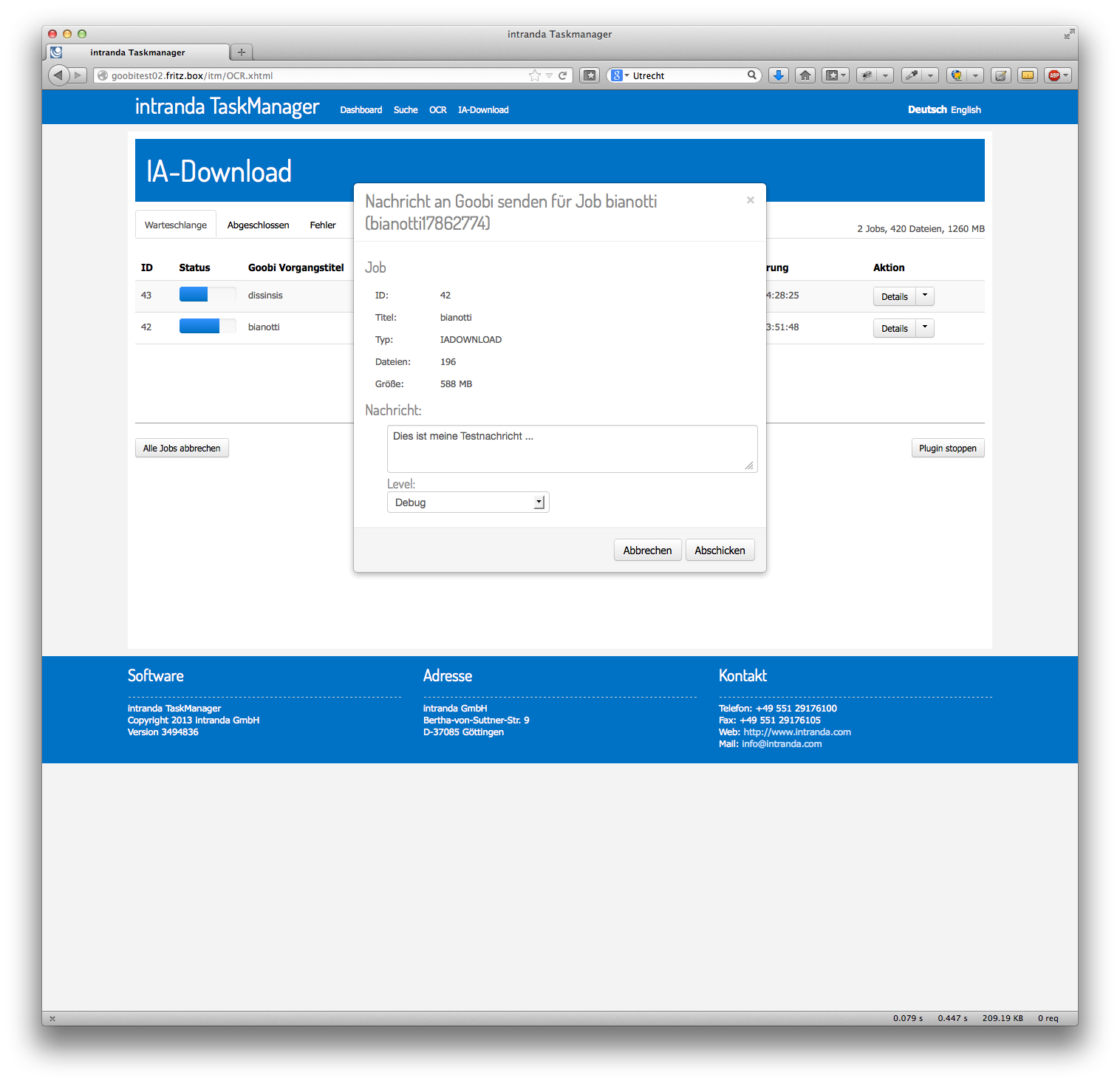The image size is (1120, 1084).
Task: Click the search magnifier icon
Action: click(752, 75)
